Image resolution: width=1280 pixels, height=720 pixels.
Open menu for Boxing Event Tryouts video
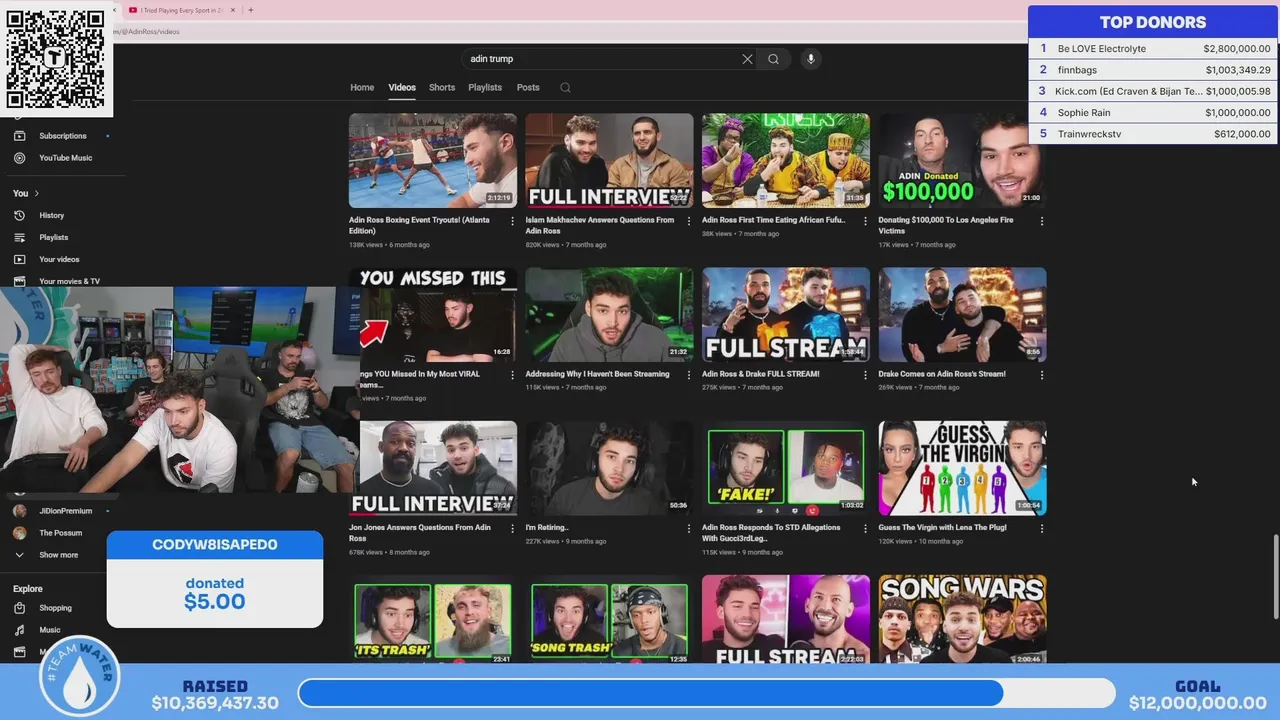tap(512, 221)
